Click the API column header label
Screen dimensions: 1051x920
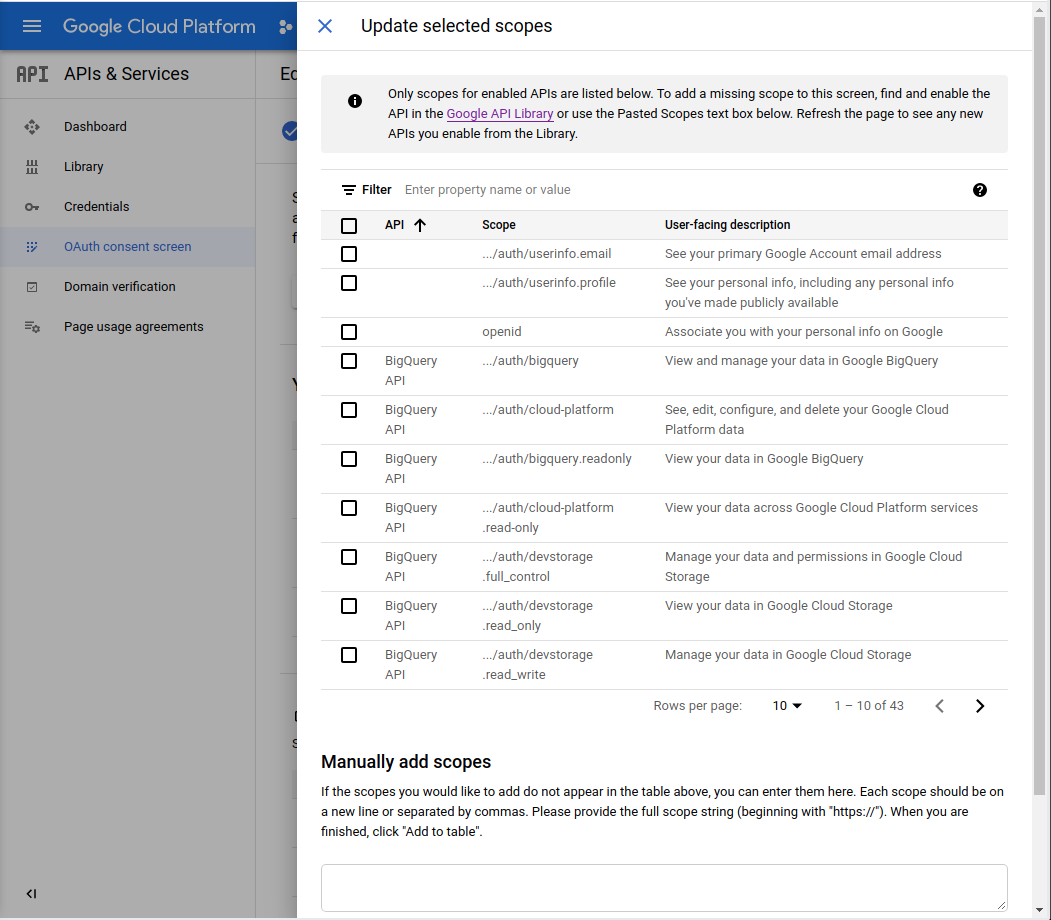click(x=394, y=225)
